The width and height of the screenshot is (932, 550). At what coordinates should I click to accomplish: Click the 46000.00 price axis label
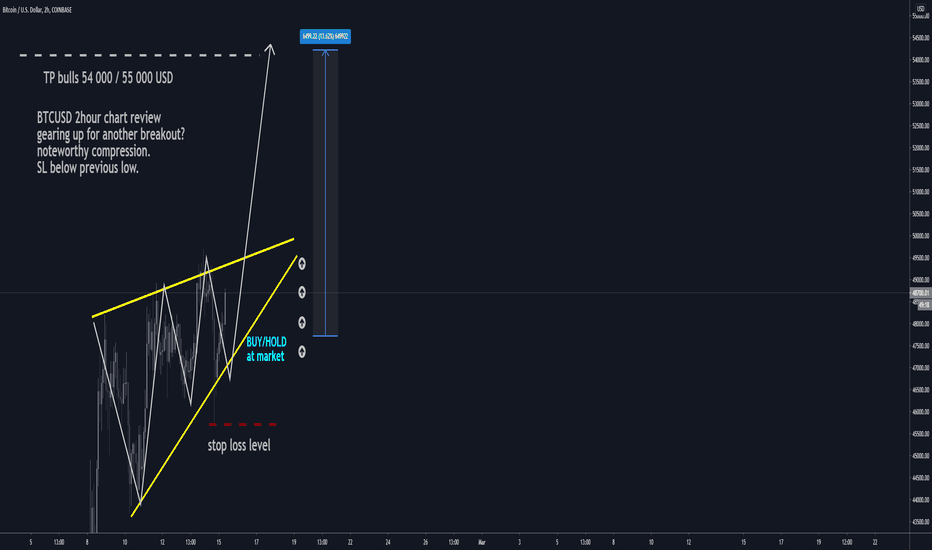(920, 412)
